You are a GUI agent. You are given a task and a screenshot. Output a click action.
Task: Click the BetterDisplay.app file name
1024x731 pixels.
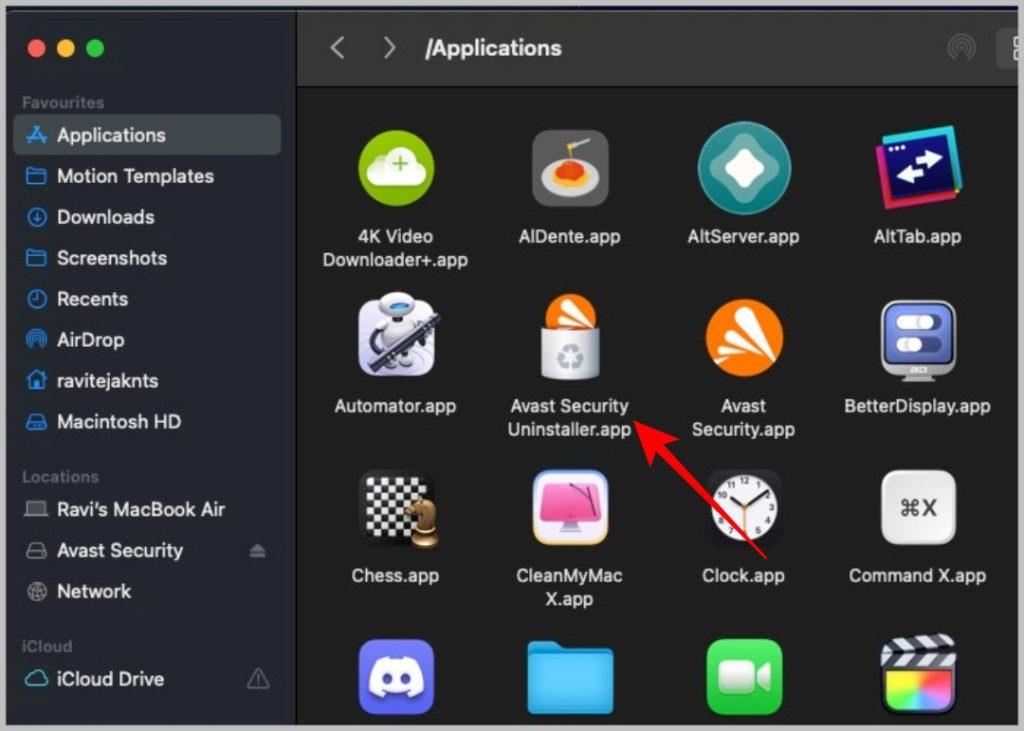pos(918,406)
